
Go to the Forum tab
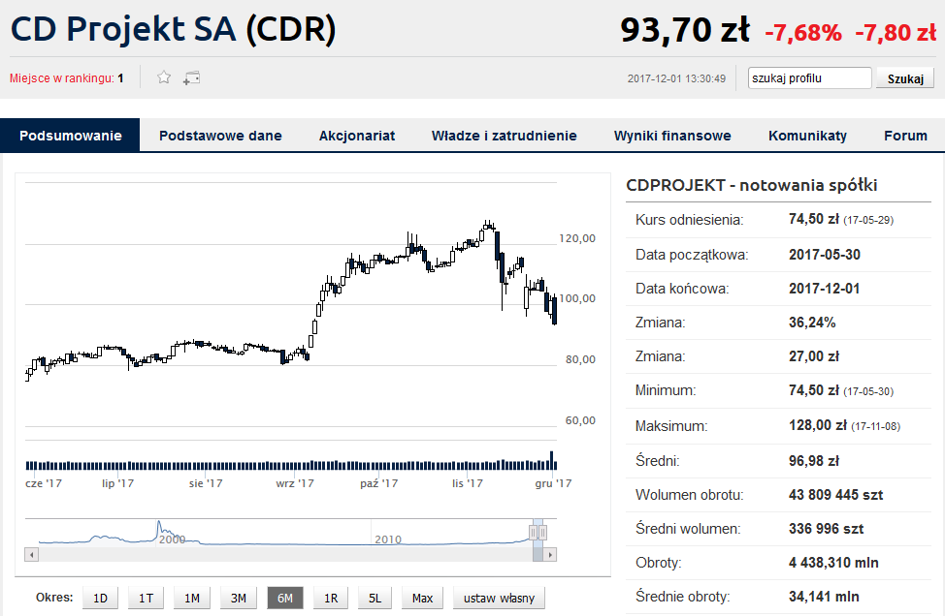tap(905, 136)
